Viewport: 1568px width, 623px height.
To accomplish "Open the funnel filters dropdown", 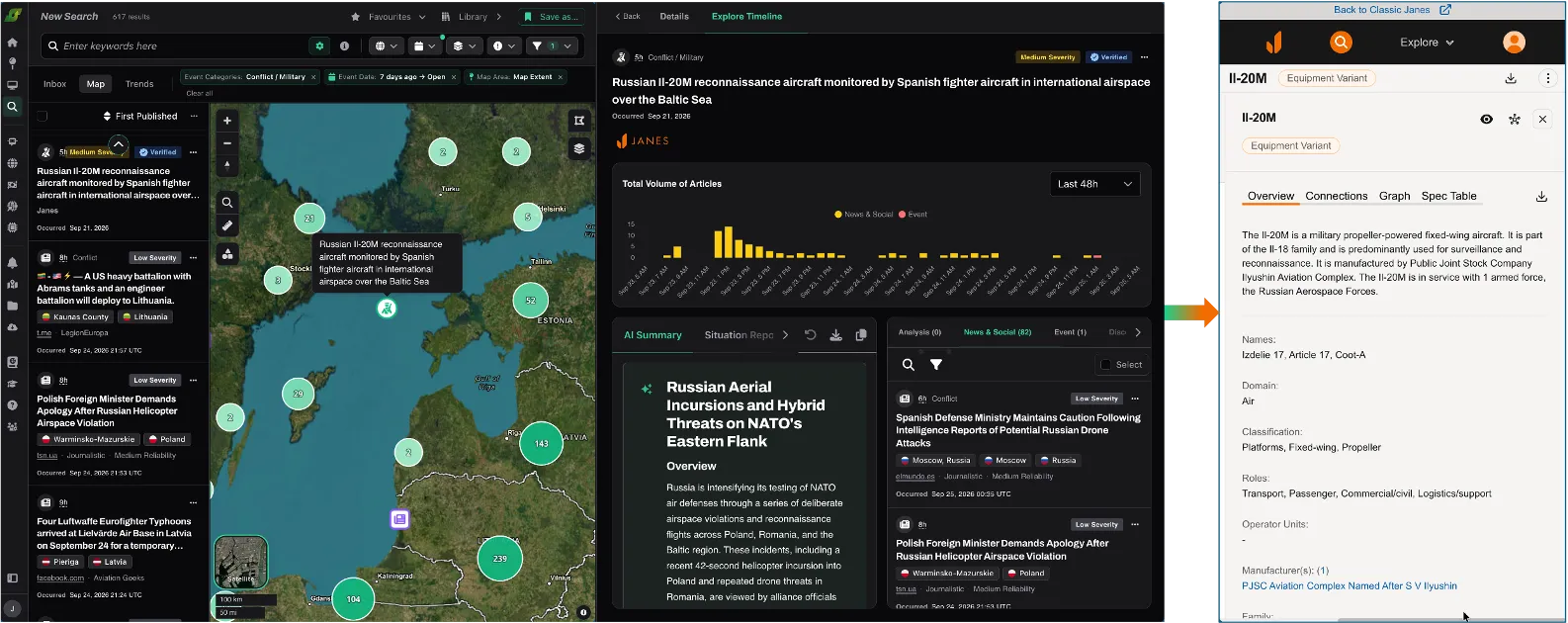I will coord(553,45).
